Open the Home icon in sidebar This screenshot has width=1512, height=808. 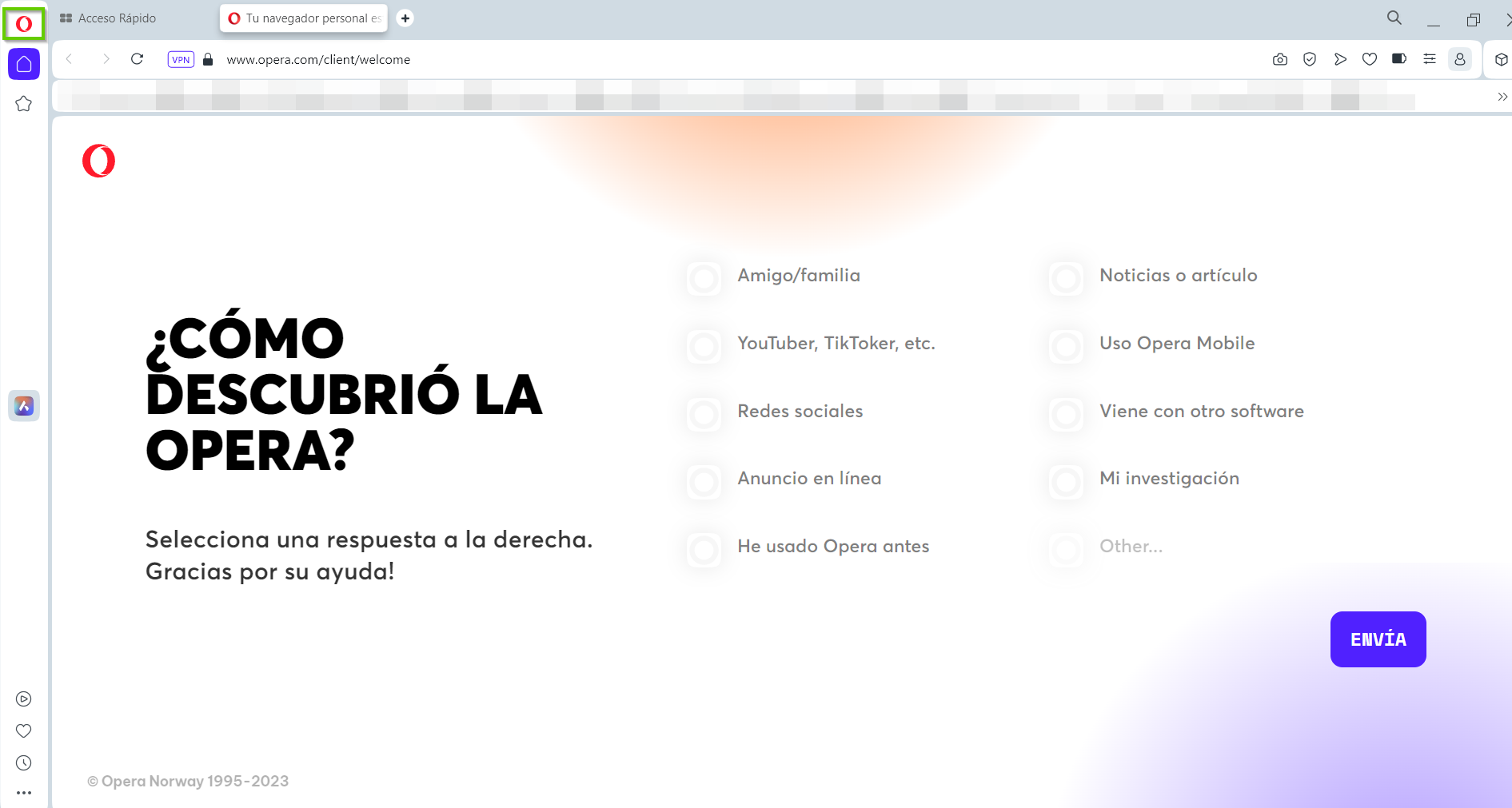[x=24, y=64]
